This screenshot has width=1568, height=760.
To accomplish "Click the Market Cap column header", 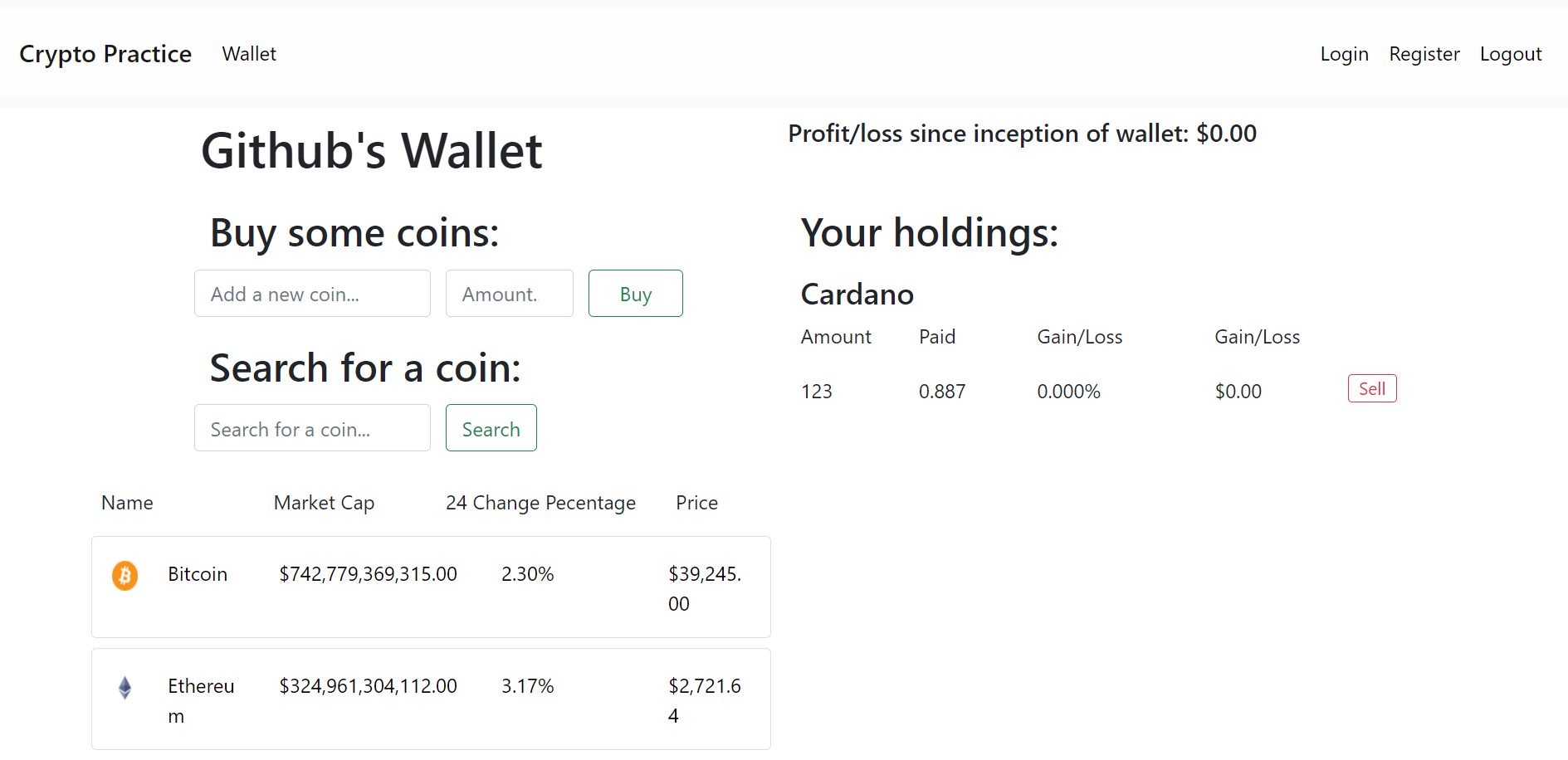I will pyautogui.click(x=324, y=502).
